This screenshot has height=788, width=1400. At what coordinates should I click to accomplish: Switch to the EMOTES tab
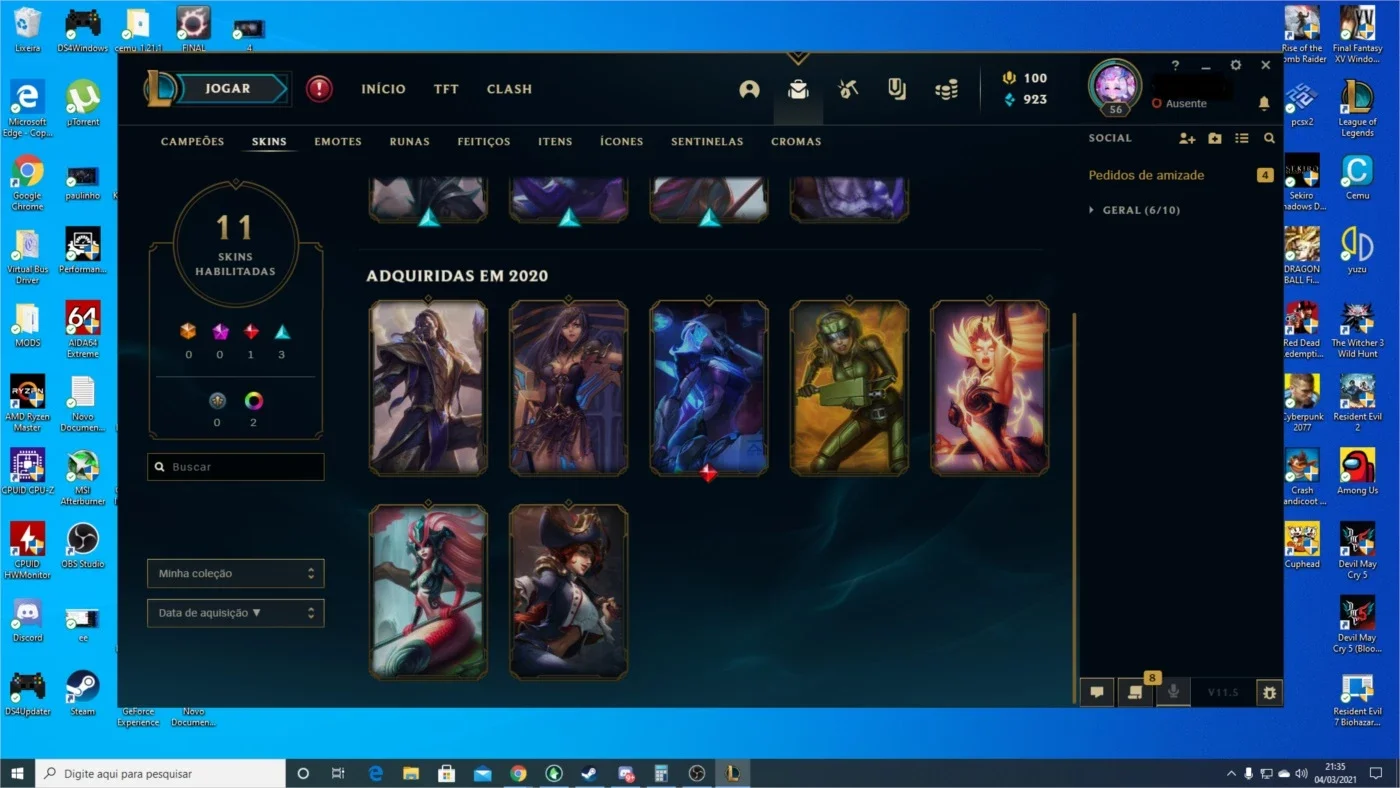338,141
